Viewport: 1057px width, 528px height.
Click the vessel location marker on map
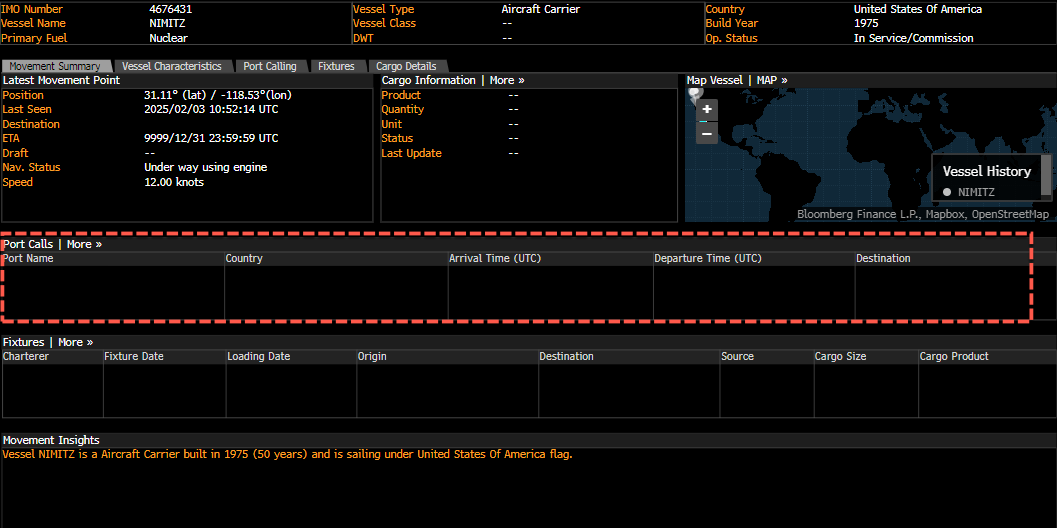point(696,93)
